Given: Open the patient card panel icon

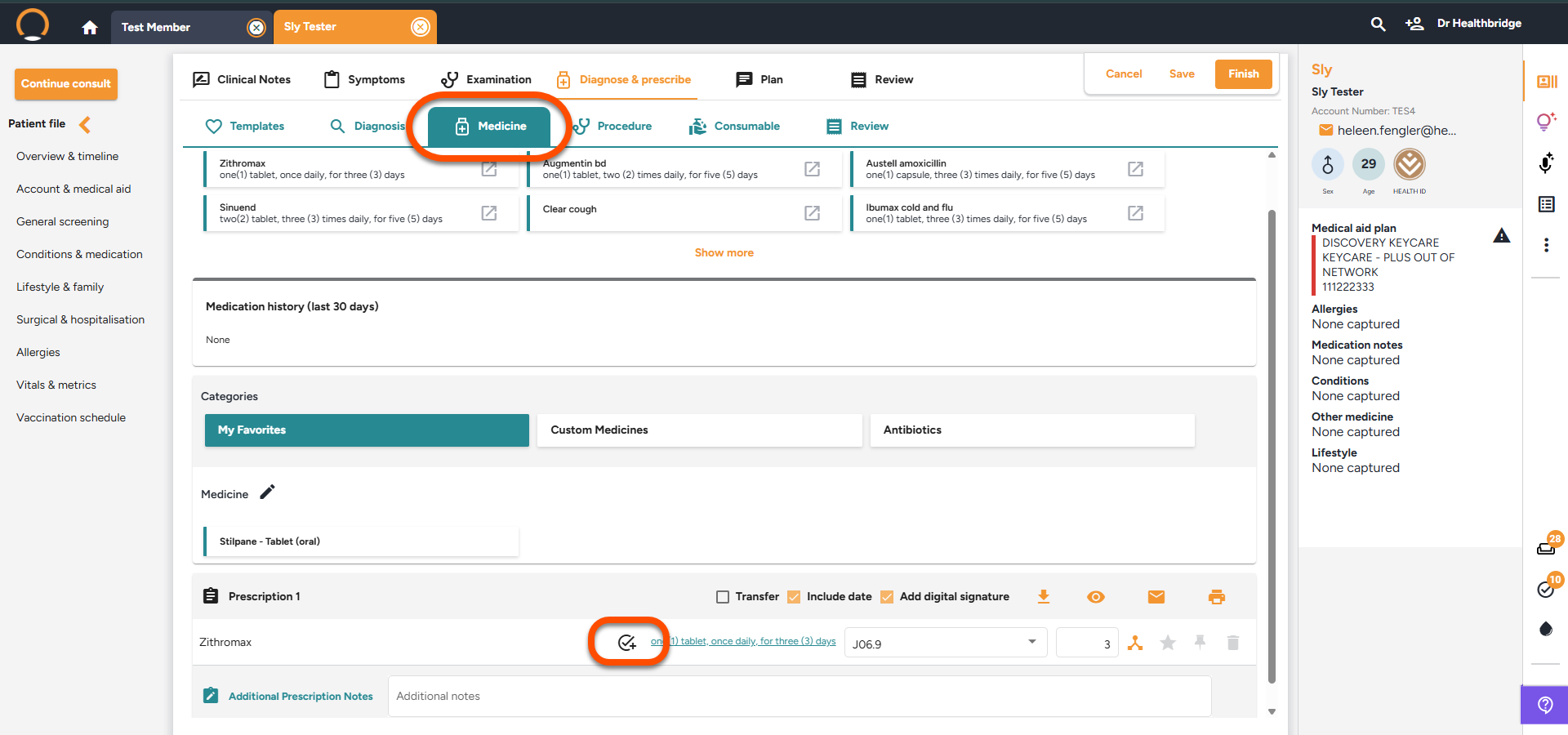Looking at the screenshot, I should 1547,82.
